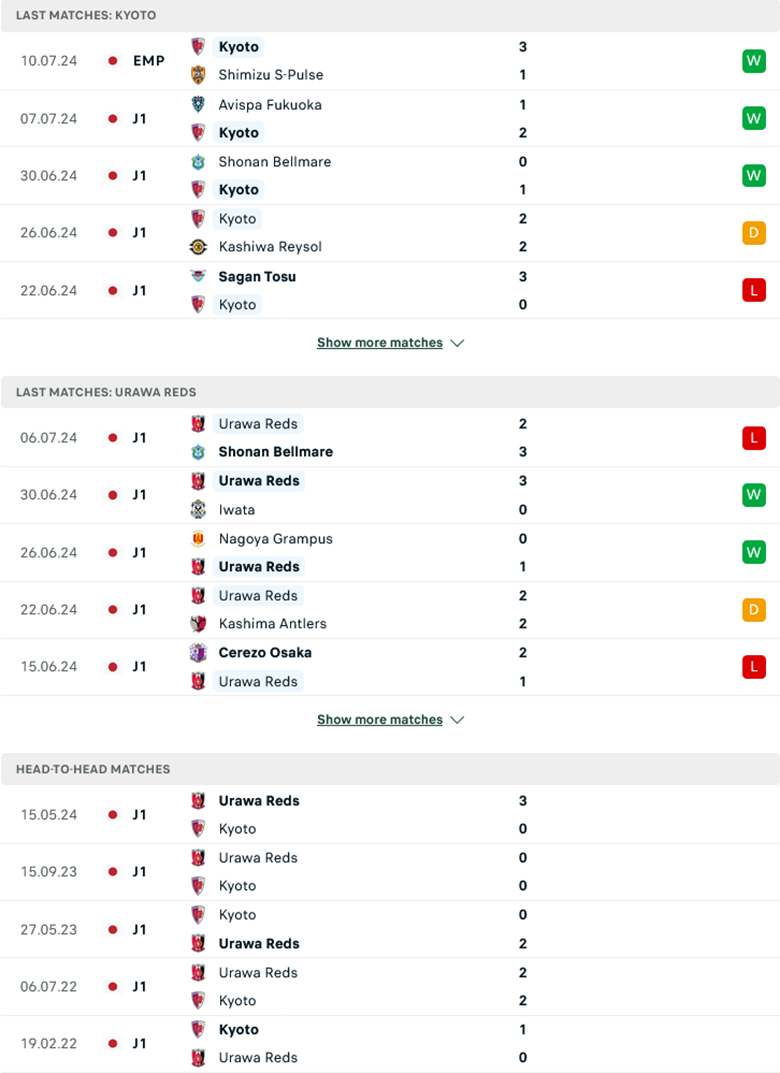The height and width of the screenshot is (1073, 780).
Task: Expand more matches under Urawa Reds section
Action: (379, 720)
